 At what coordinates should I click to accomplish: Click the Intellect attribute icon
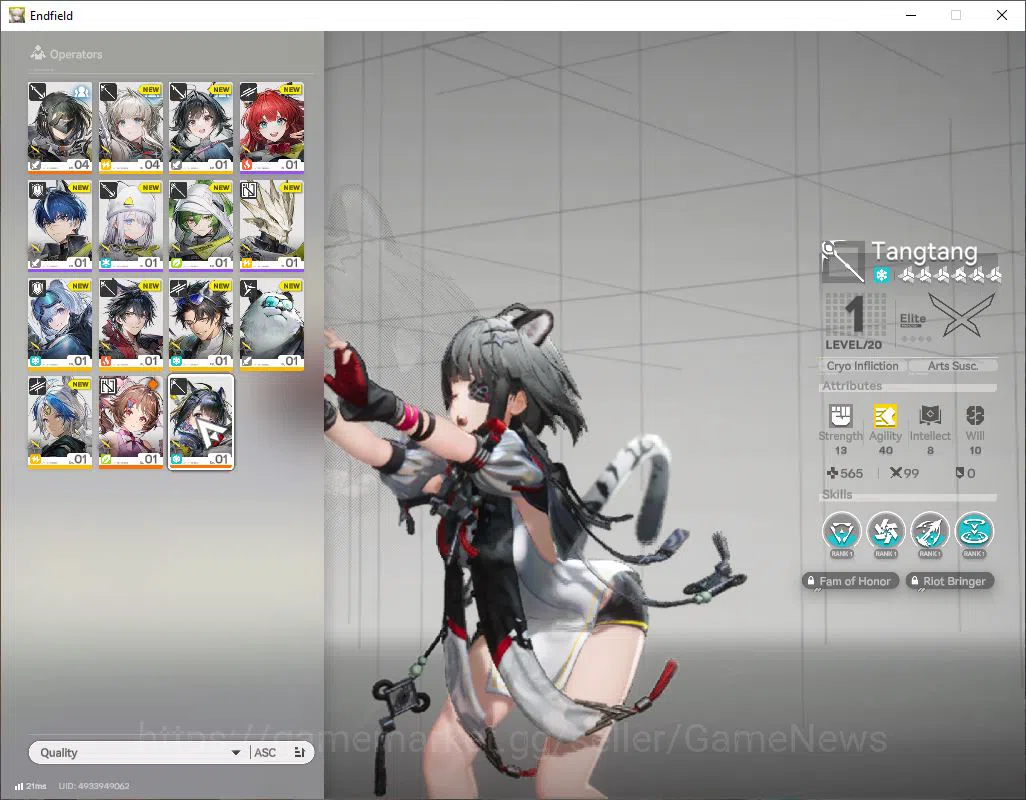[930, 415]
